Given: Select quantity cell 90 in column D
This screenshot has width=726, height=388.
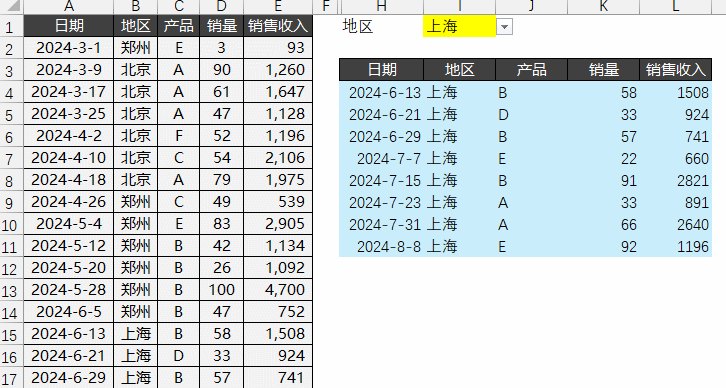Looking at the screenshot, I should pyautogui.click(x=222, y=70).
